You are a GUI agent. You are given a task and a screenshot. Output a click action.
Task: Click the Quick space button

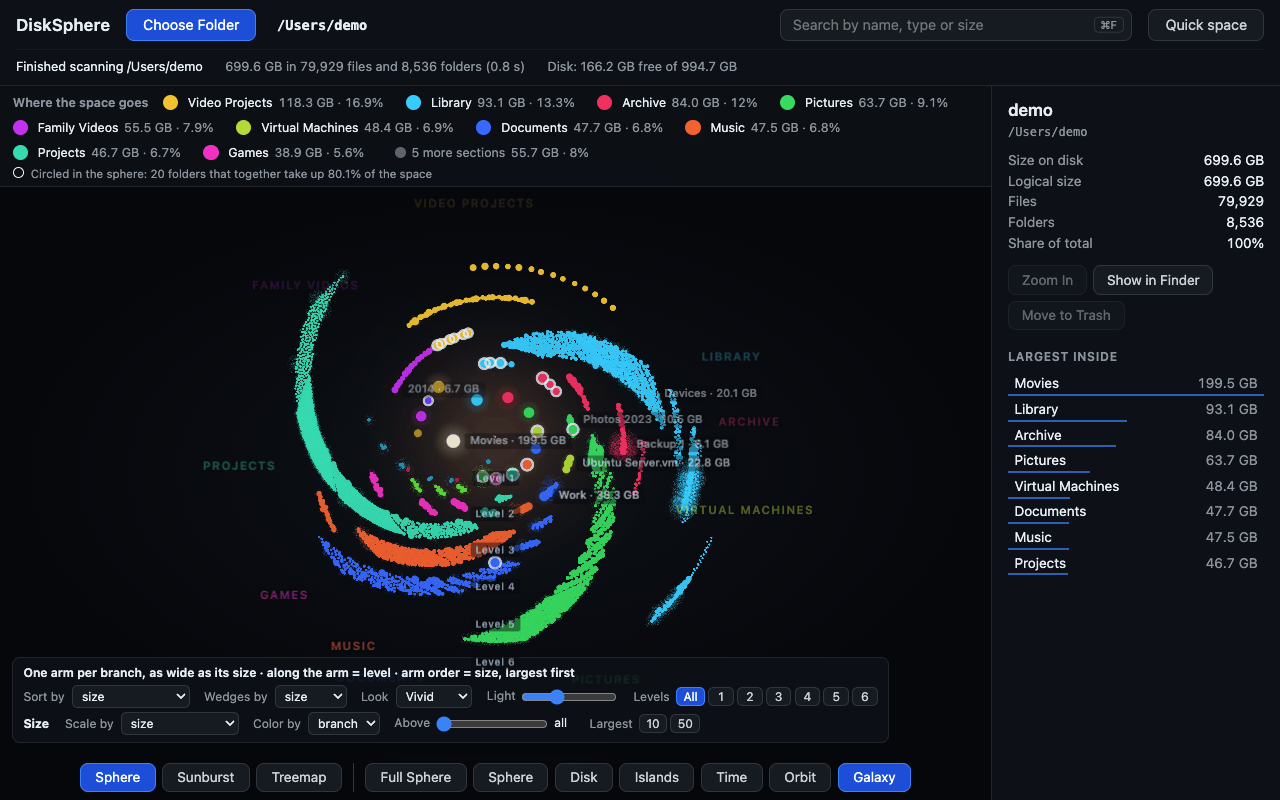1206,25
